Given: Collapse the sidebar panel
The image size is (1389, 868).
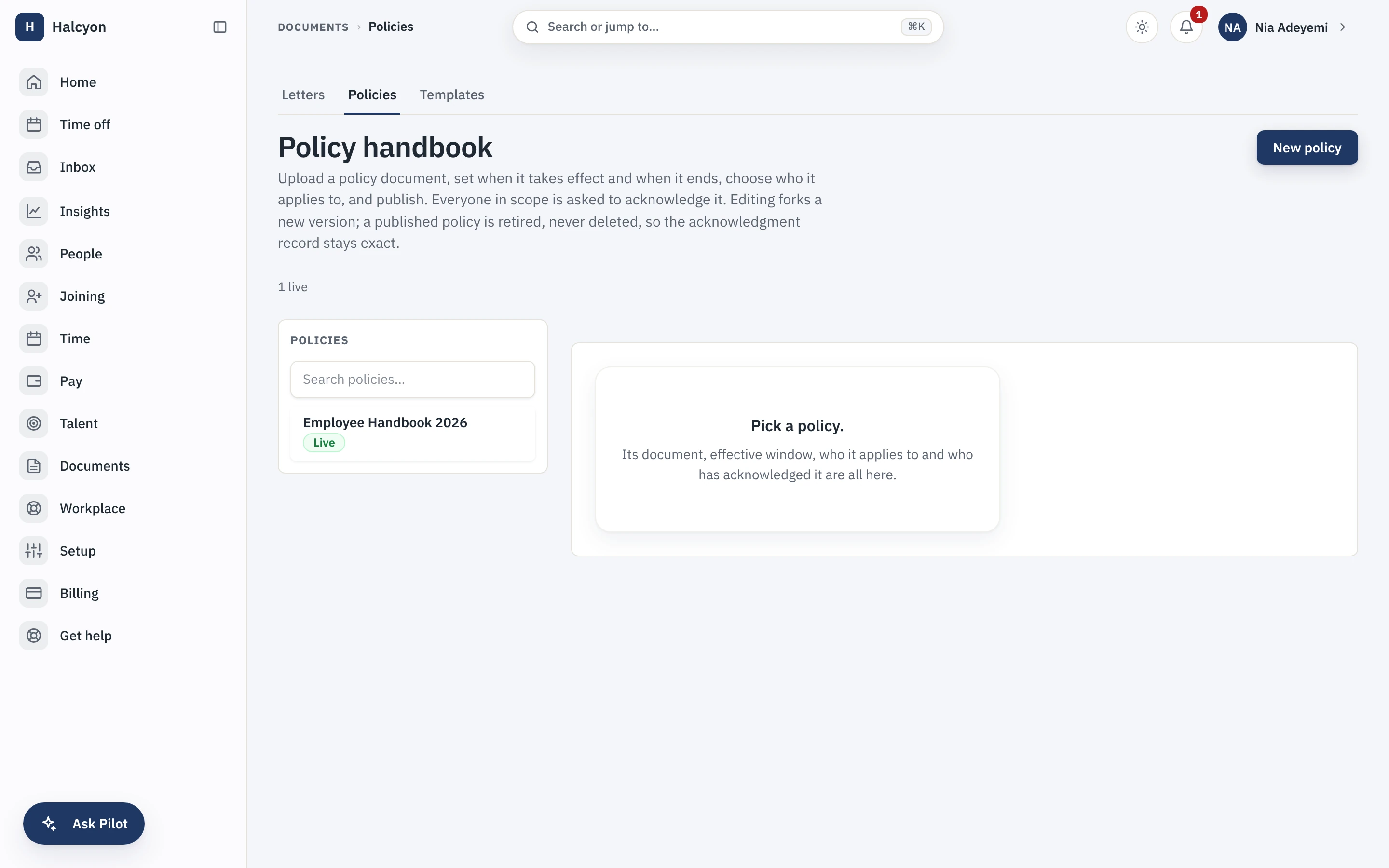Looking at the screenshot, I should click(220, 27).
